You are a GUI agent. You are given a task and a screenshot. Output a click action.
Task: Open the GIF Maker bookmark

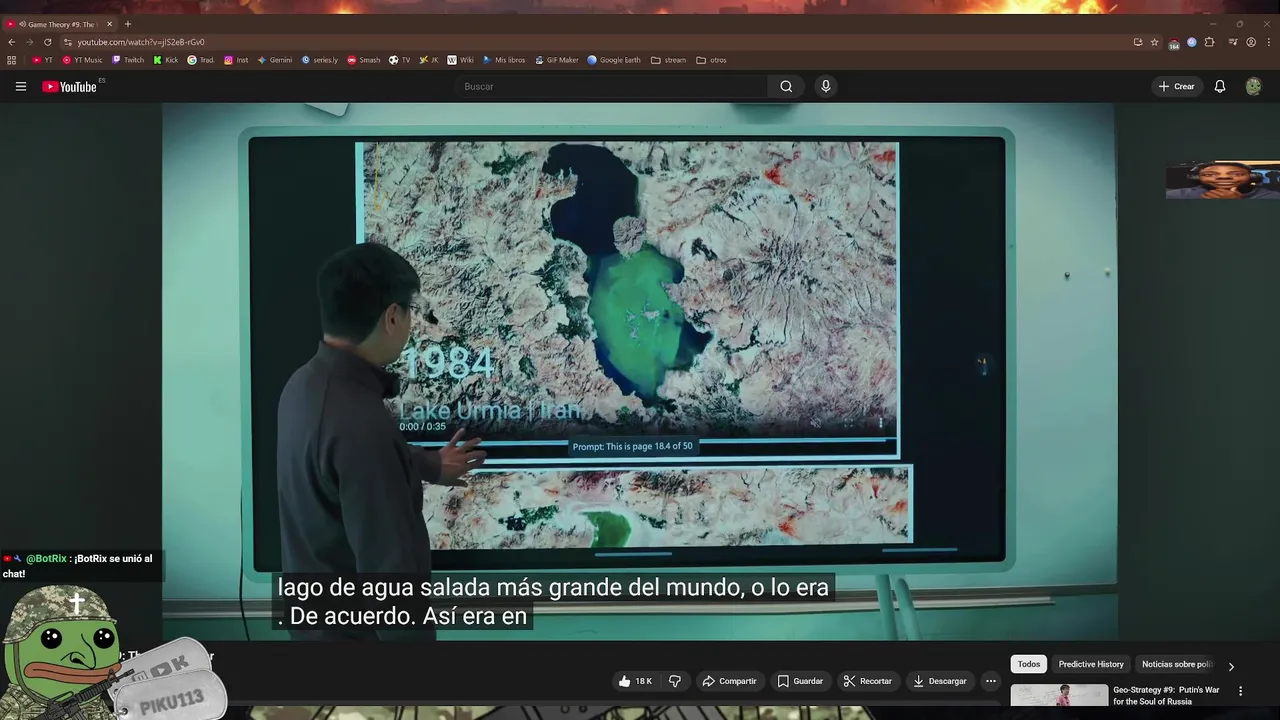556,60
